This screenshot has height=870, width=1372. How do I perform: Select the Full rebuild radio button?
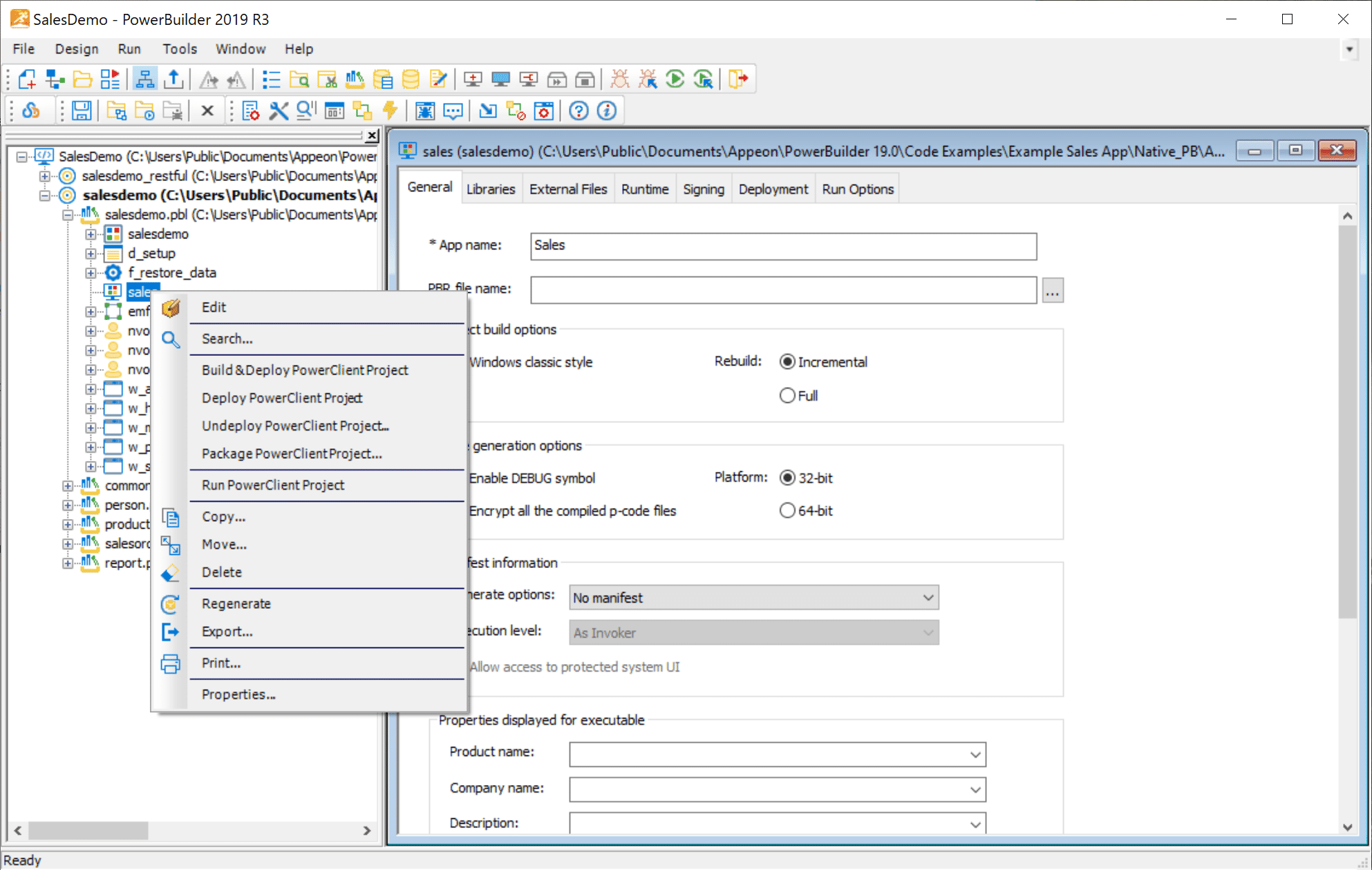pos(787,395)
